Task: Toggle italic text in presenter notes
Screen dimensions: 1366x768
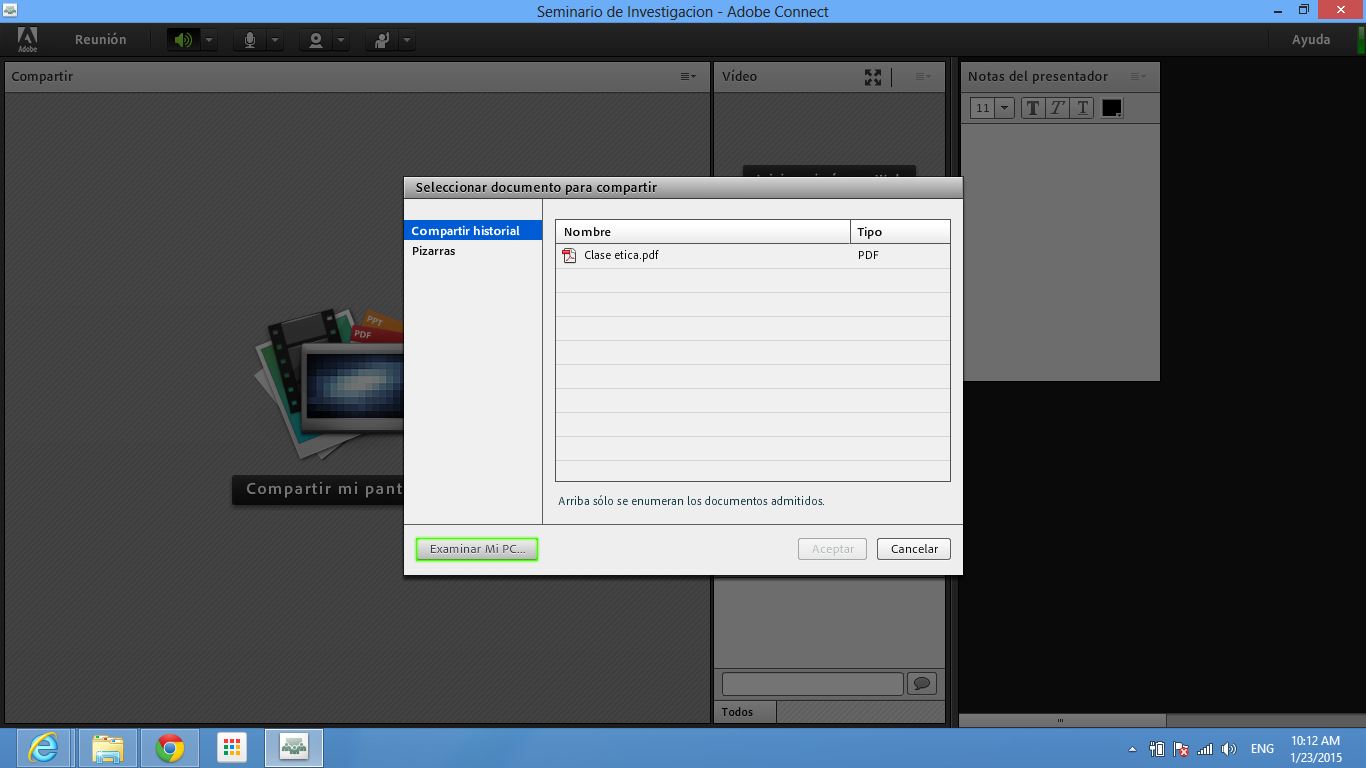Action: pos(1057,108)
